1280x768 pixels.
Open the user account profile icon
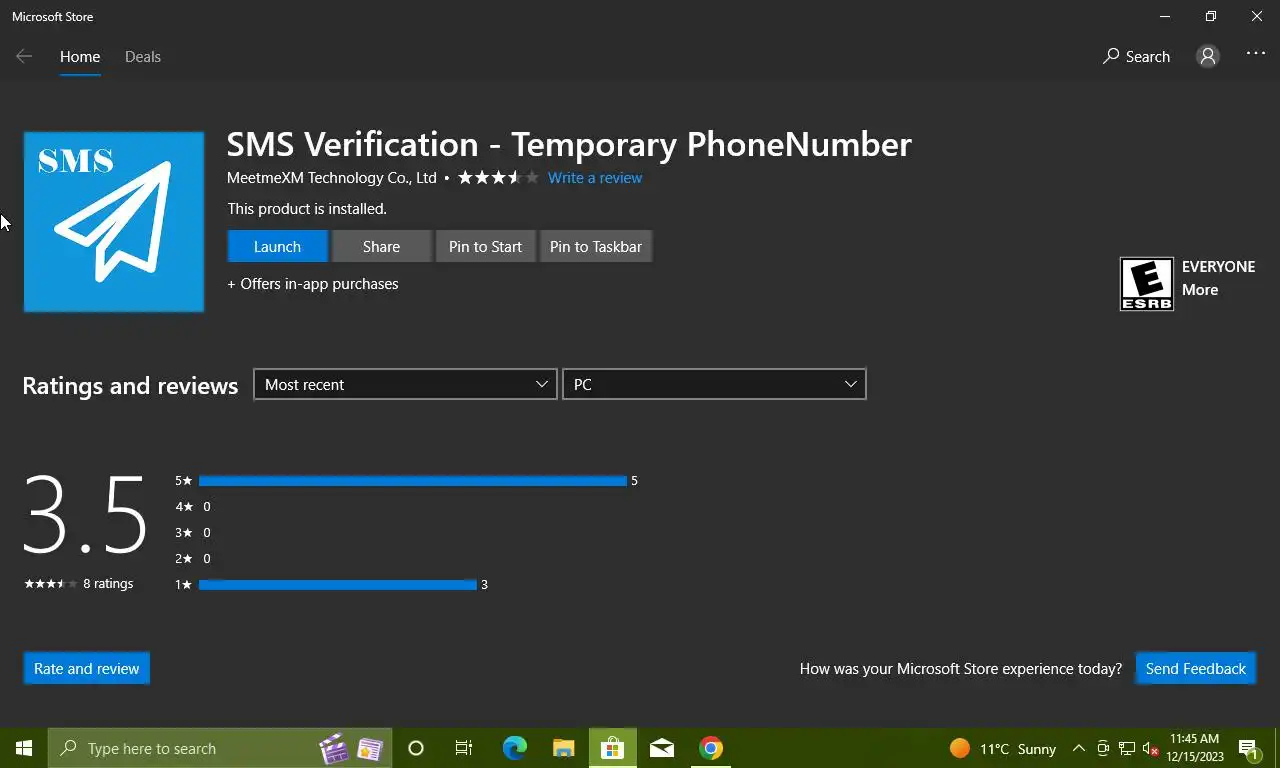pyautogui.click(x=1208, y=57)
